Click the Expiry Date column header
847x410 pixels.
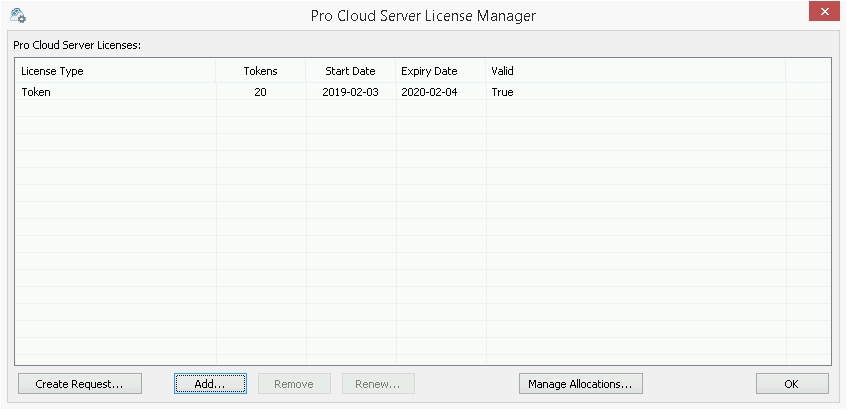(x=429, y=71)
